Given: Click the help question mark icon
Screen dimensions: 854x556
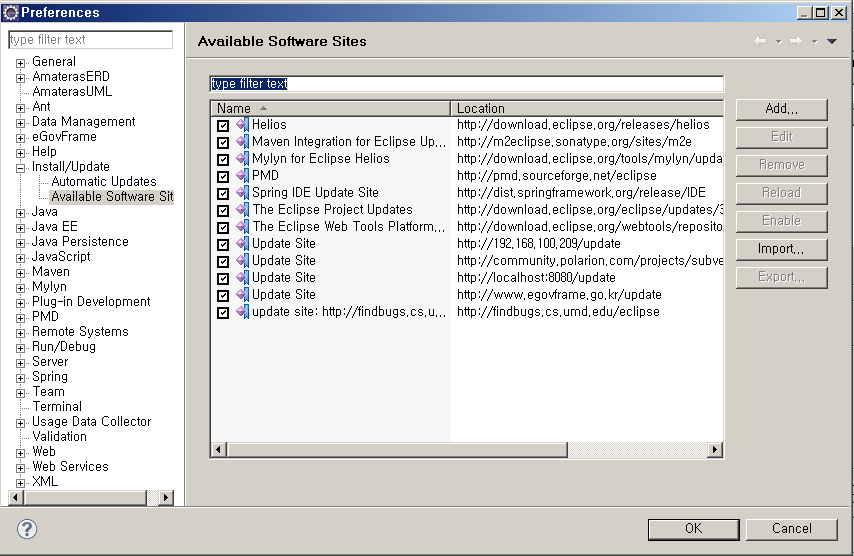Looking at the screenshot, I should pos(27,529).
